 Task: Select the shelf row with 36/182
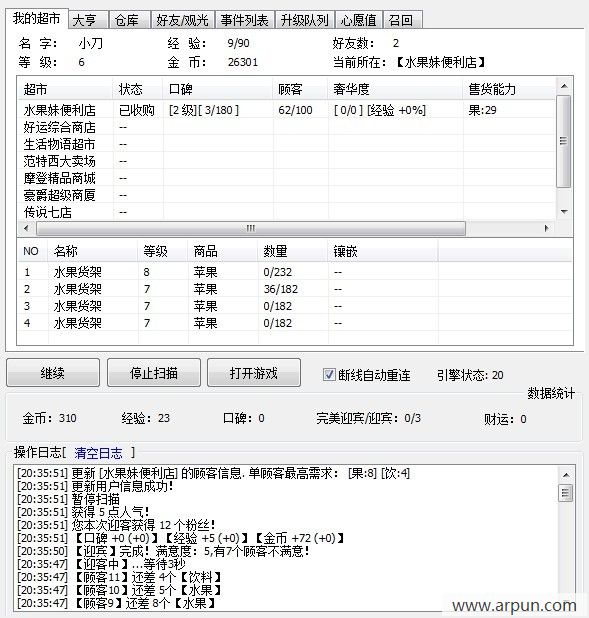(295, 289)
